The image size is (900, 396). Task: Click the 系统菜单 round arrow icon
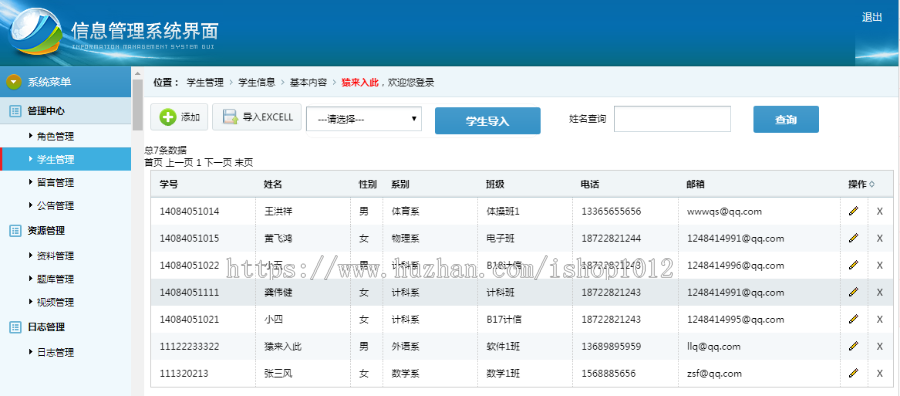tap(14, 82)
